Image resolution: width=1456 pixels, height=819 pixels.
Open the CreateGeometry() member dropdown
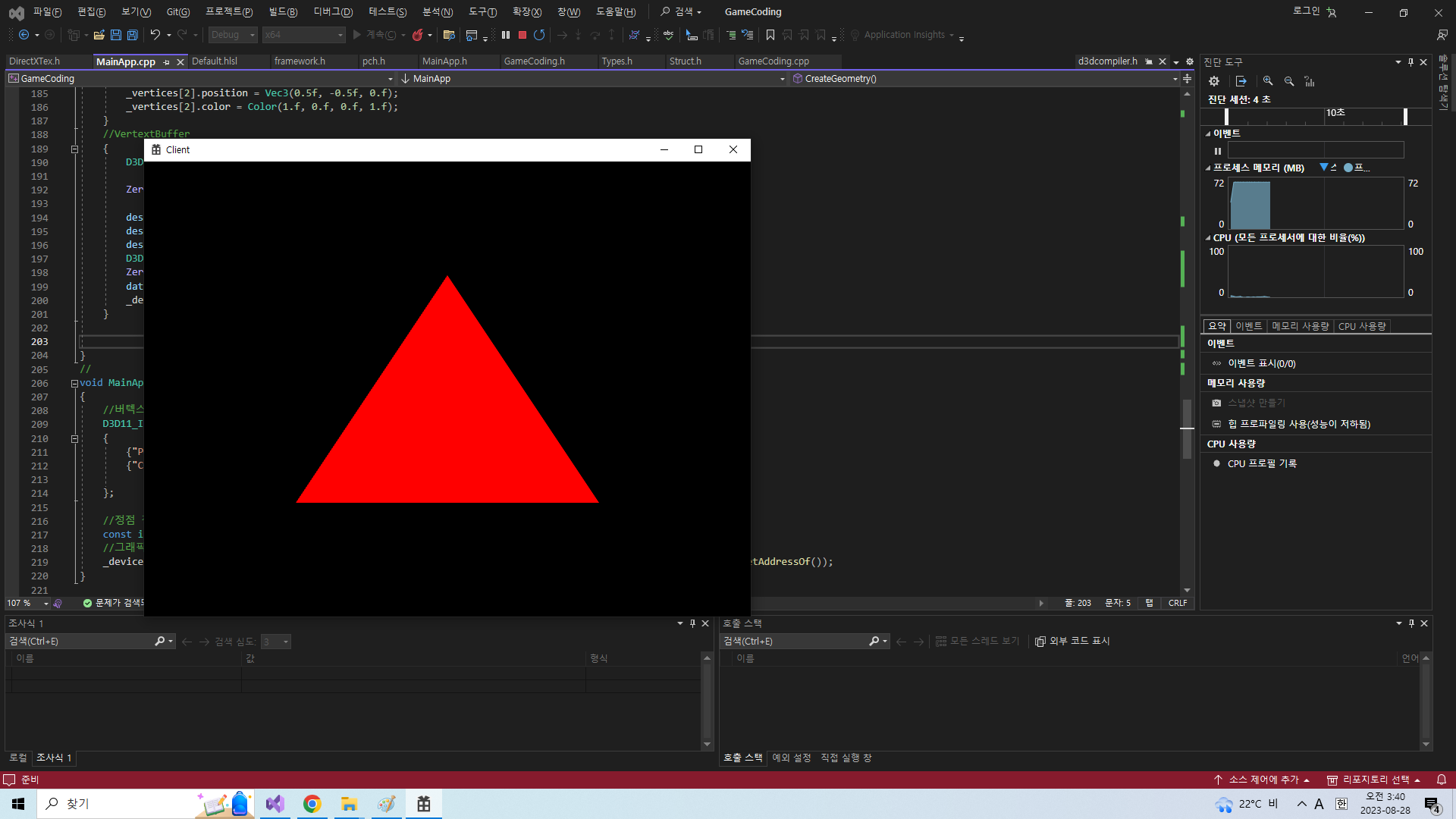985,79
